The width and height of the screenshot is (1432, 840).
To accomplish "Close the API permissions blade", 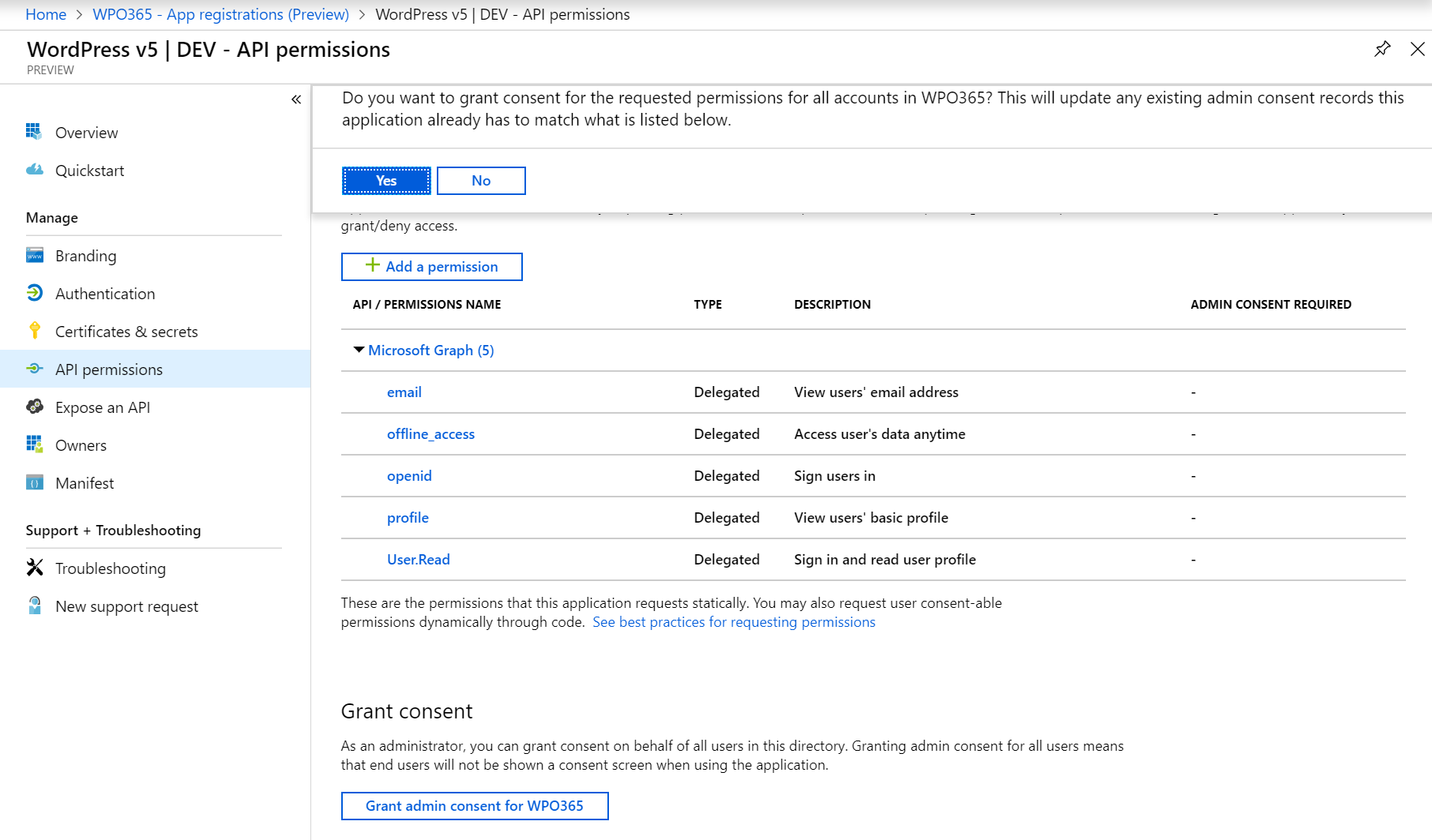I will point(1418,49).
